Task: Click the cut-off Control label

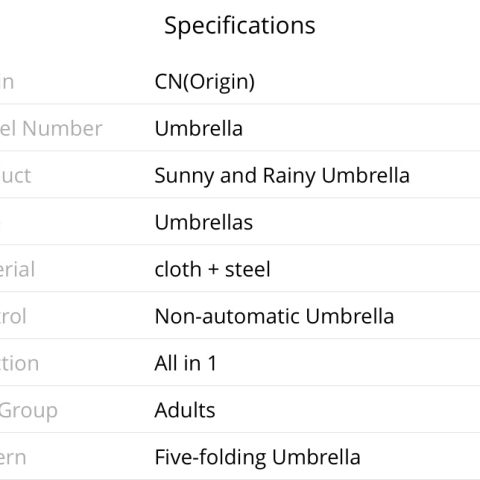Action: (13, 316)
